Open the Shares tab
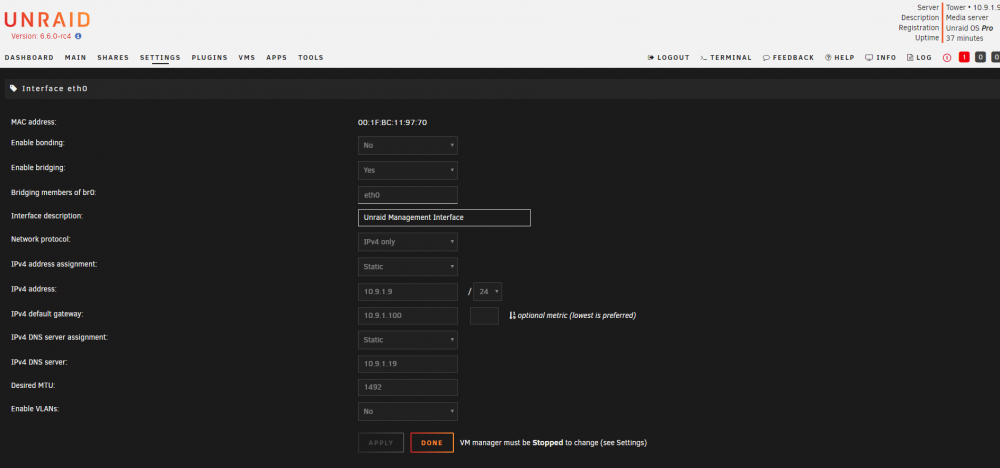The width and height of the screenshot is (1000, 468). tap(113, 57)
